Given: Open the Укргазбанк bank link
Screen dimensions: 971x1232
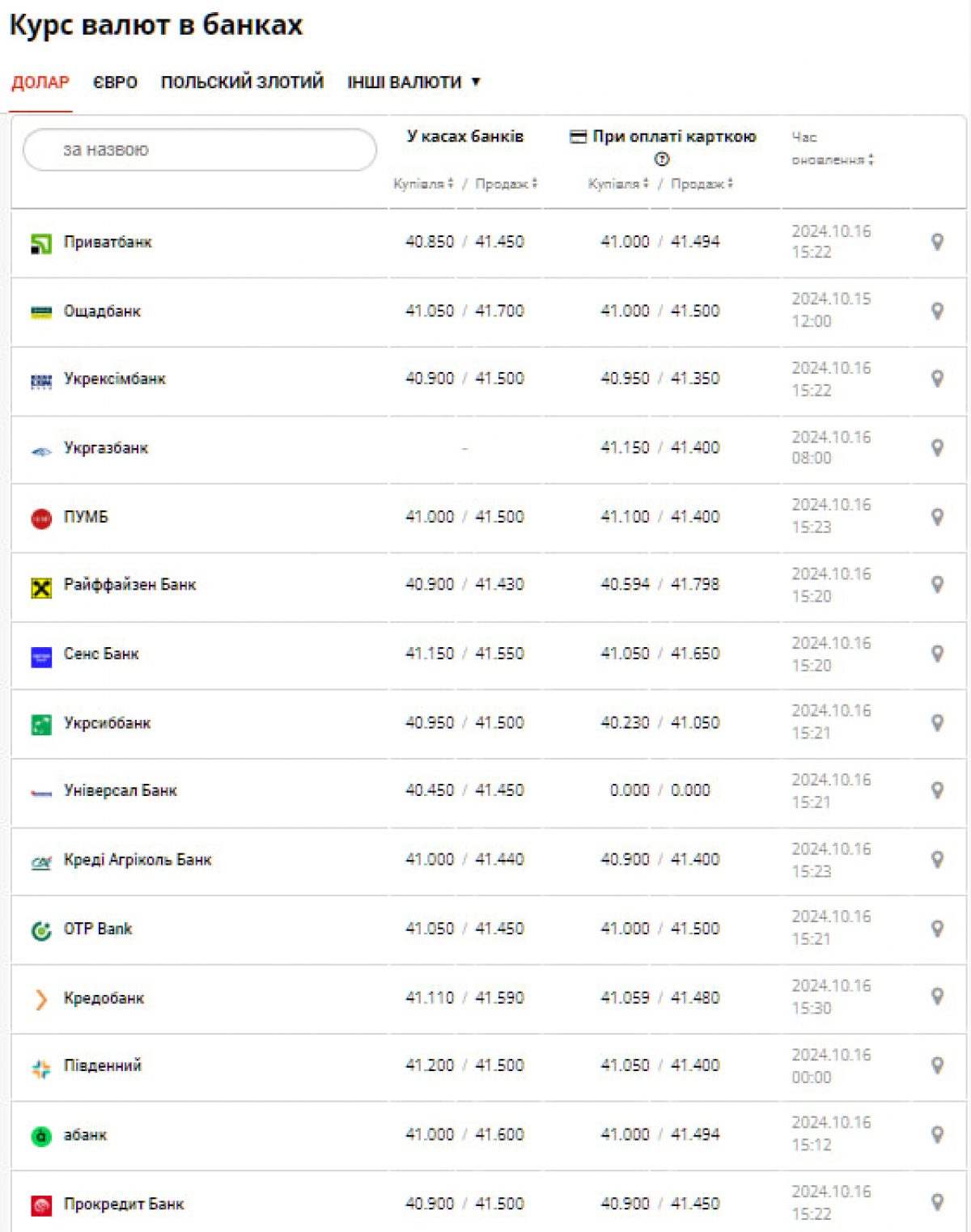Looking at the screenshot, I should 106,448.
